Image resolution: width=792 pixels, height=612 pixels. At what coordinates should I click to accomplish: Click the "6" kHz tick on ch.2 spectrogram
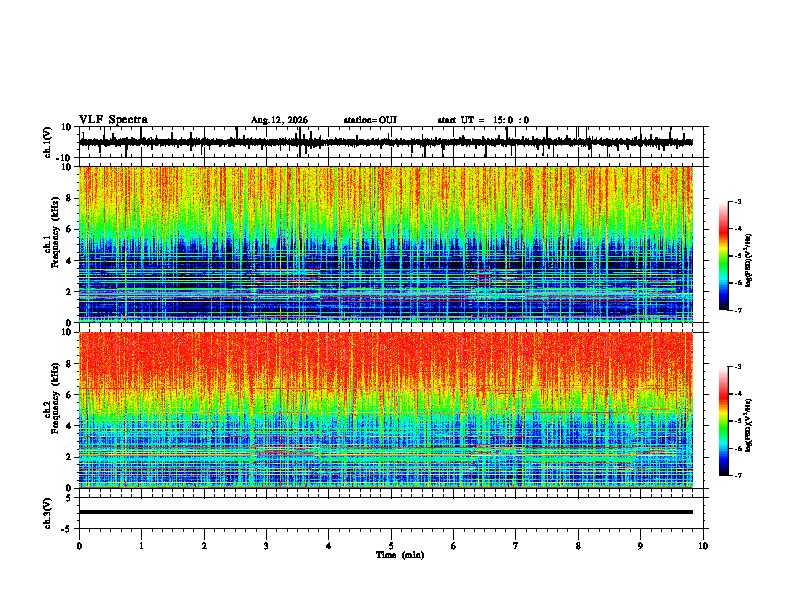click(69, 395)
